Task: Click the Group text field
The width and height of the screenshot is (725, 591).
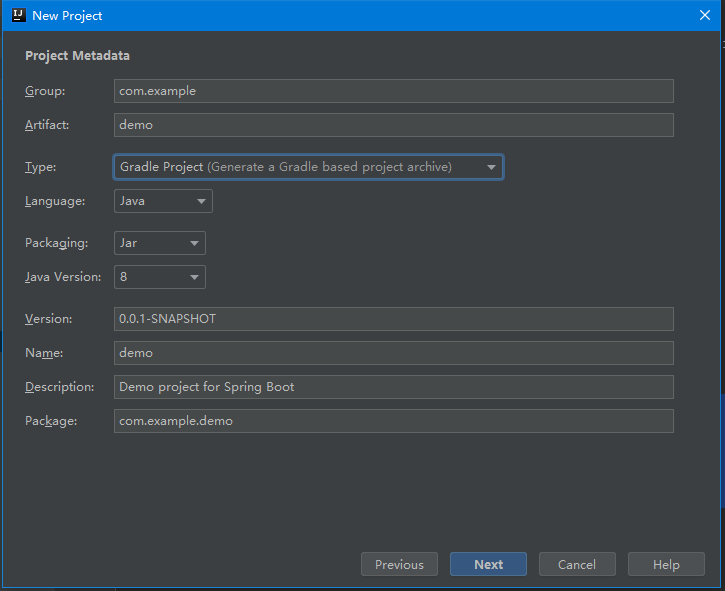Action: point(393,91)
